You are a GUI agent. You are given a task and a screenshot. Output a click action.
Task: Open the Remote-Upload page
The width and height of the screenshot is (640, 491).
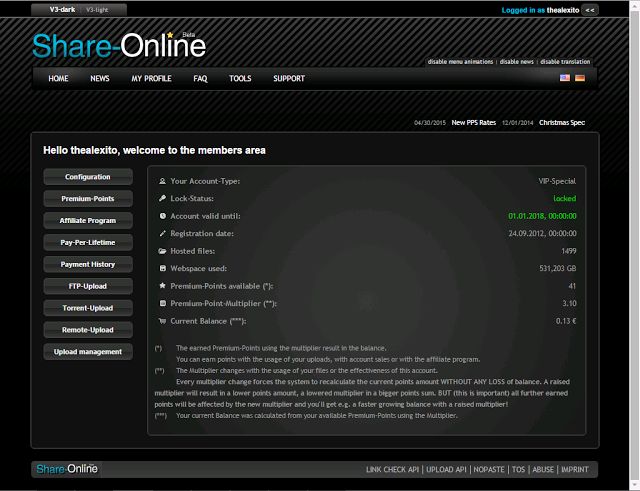(88, 330)
